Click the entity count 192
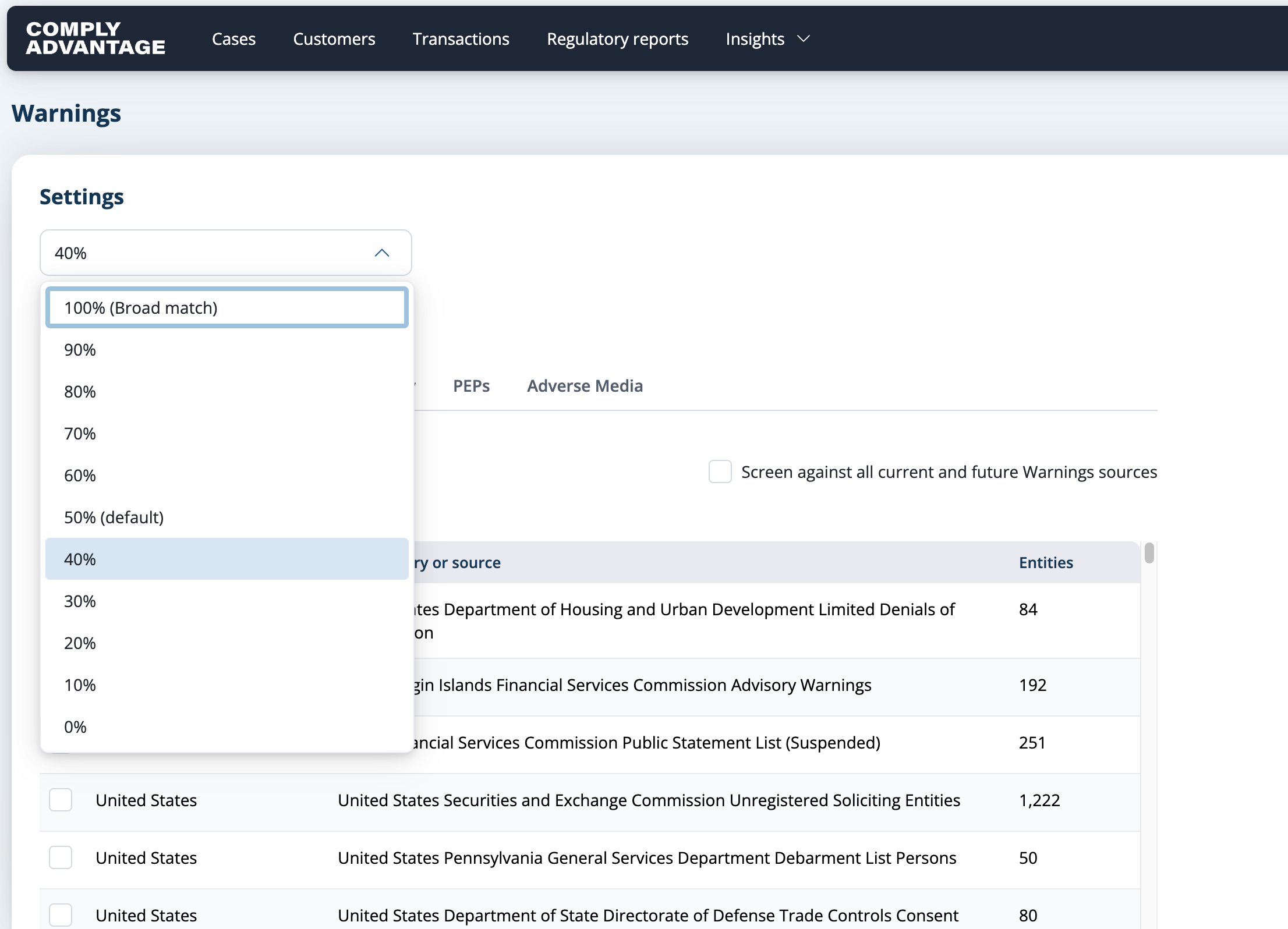Image resolution: width=1288 pixels, height=929 pixels. [x=1032, y=685]
